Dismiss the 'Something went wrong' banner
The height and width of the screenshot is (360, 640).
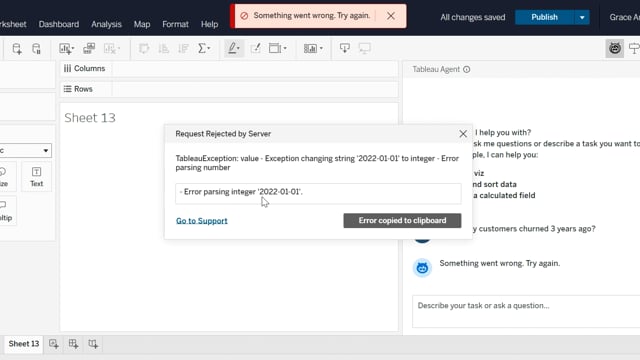tap(391, 16)
